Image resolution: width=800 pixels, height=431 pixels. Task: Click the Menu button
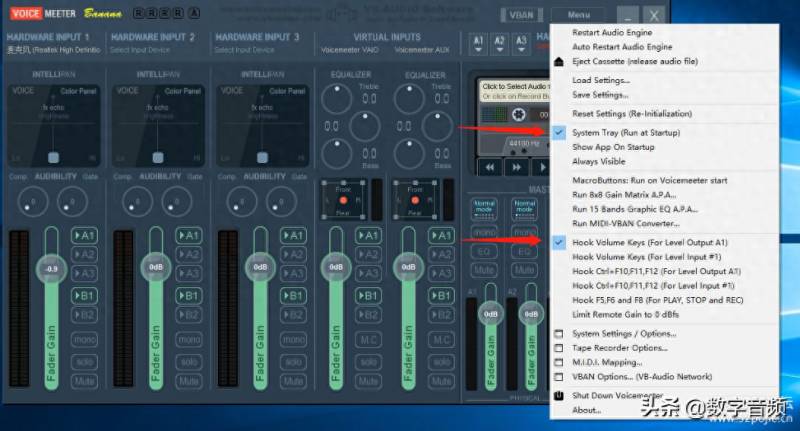579,15
